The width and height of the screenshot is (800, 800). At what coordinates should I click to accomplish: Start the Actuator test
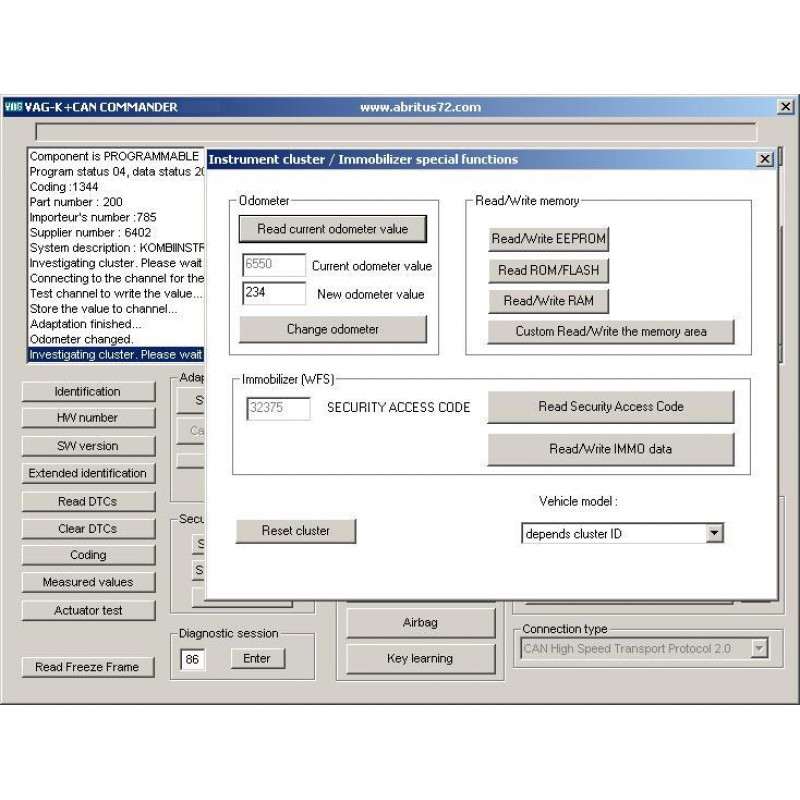tap(88, 610)
